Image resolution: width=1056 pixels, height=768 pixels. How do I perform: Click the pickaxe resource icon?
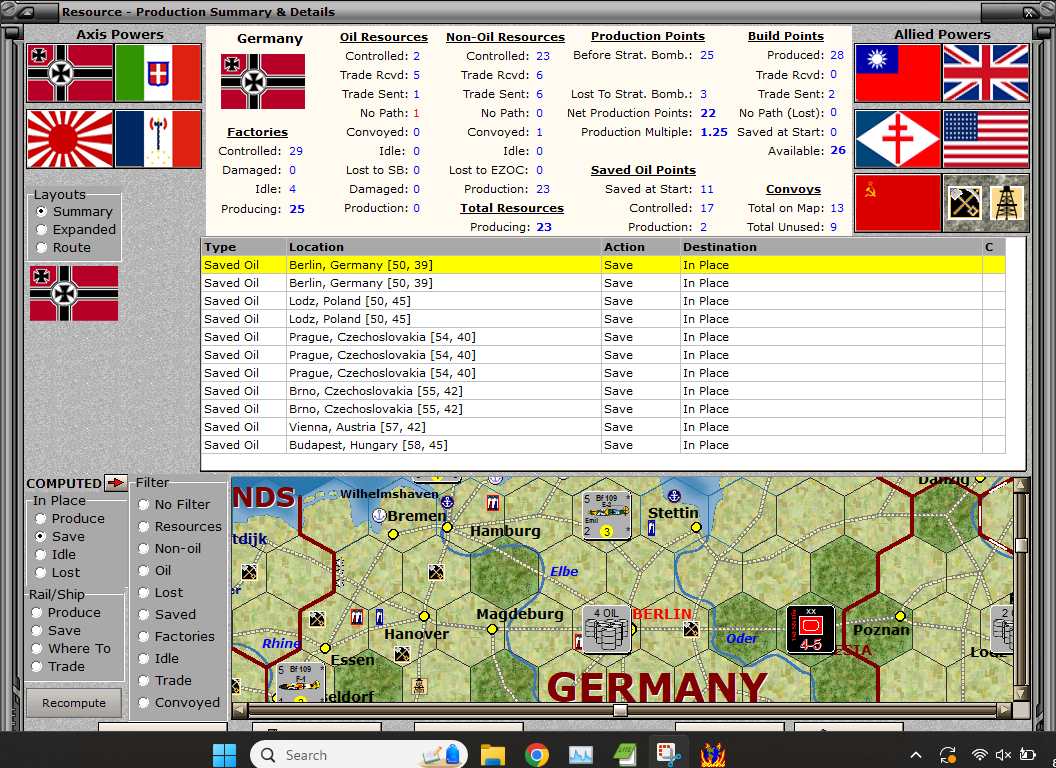coord(964,203)
